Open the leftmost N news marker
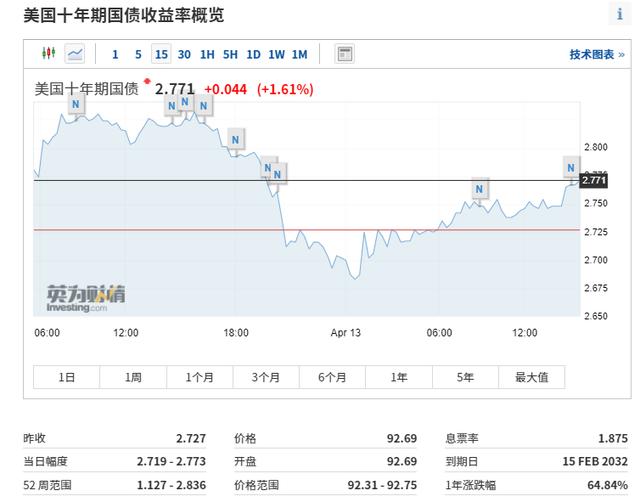Screen dimensions: 640x502 [76, 104]
